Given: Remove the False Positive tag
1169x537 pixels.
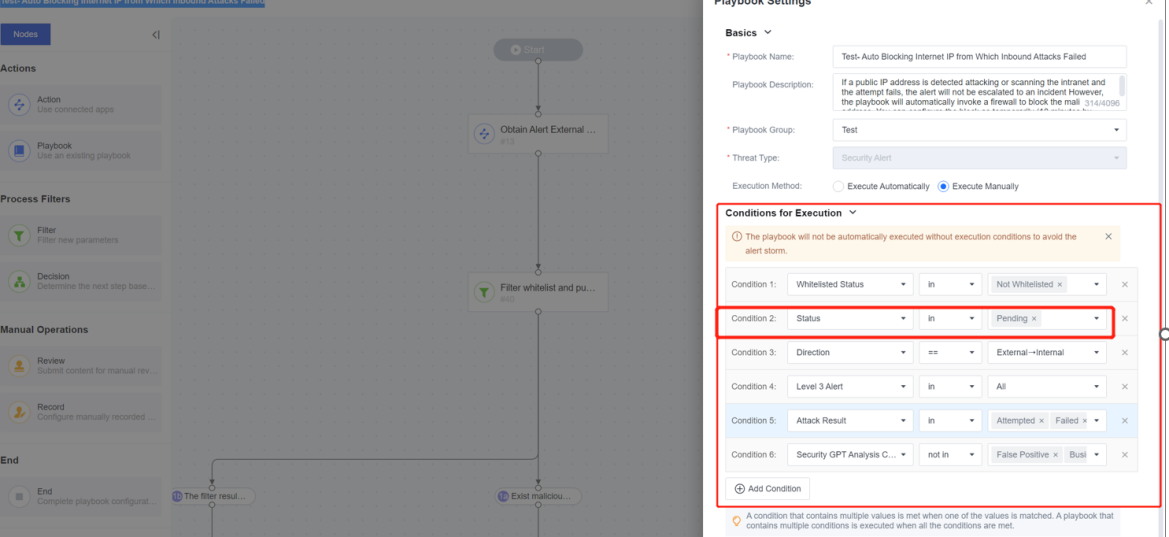Looking at the screenshot, I should 1056,454.
